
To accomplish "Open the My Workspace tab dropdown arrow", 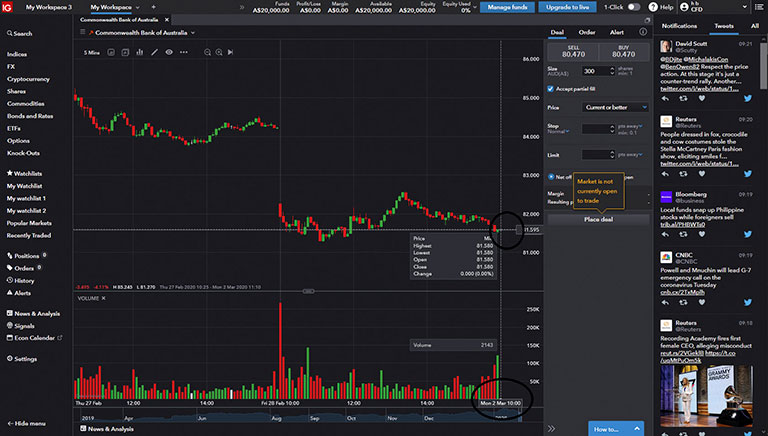I will [138, 7].
